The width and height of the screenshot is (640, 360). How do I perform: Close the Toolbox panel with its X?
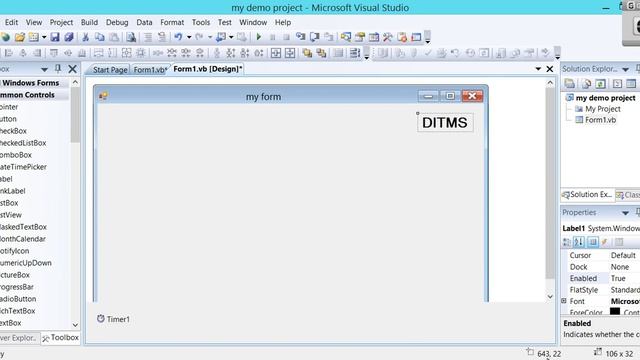tap(73, 69)
